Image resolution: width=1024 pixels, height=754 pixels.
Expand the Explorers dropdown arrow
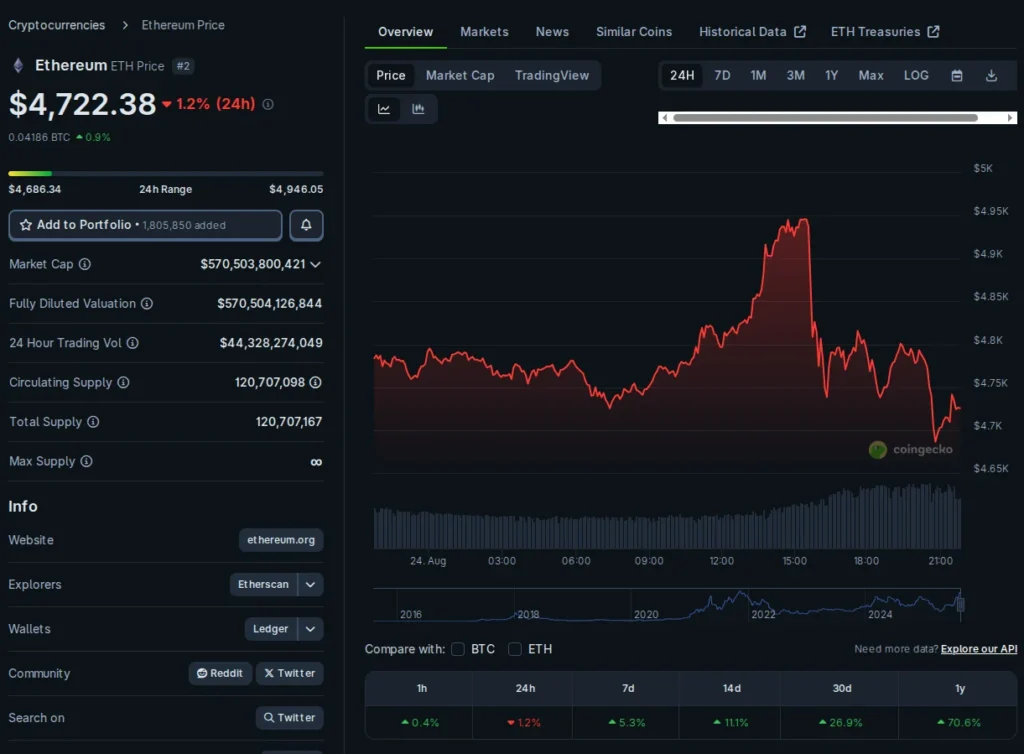tap(311, 584)
